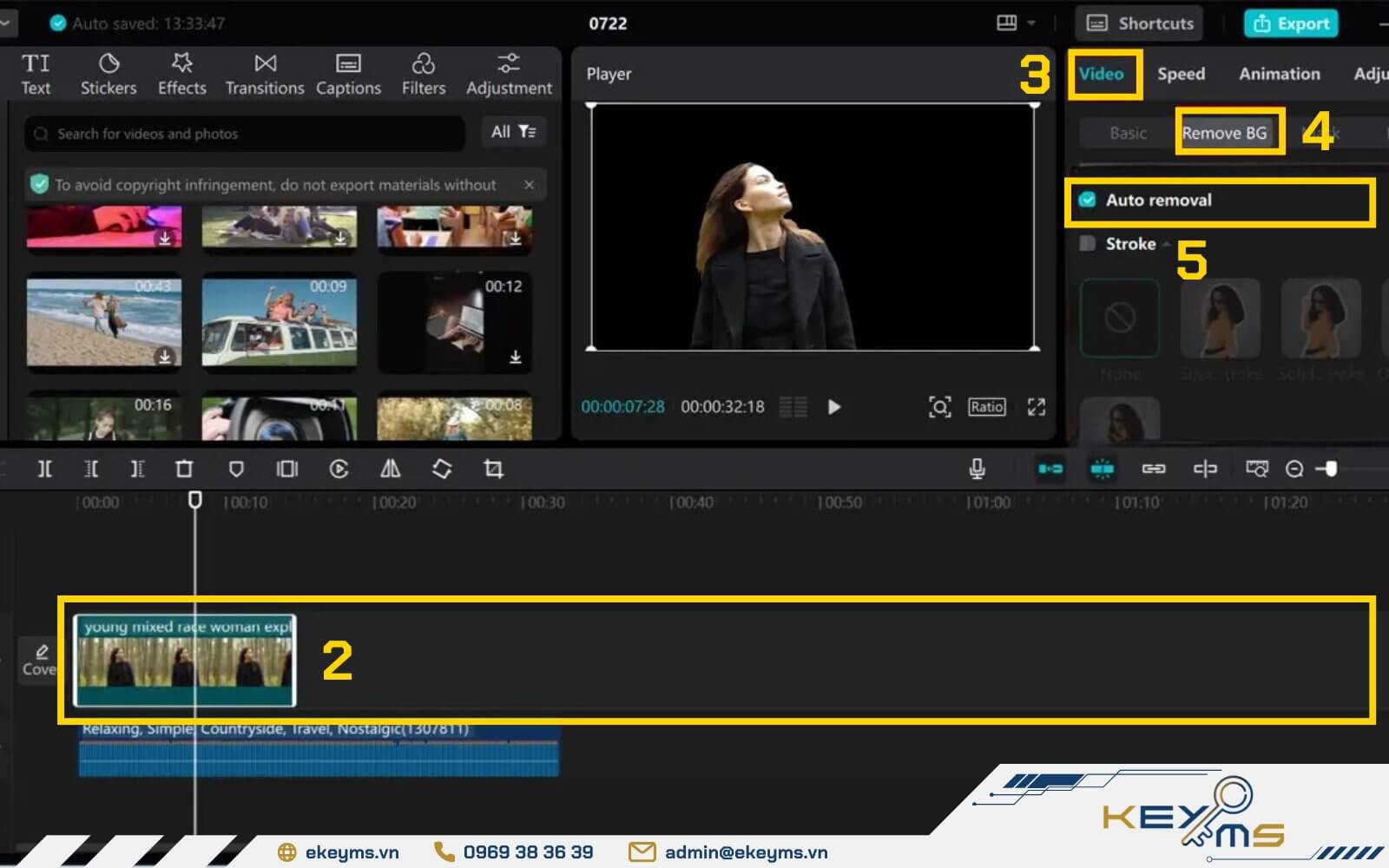This screenshot has width=1389, height=868.
Task: Open the All media filter dropdown
Action: tap(514, 133)
